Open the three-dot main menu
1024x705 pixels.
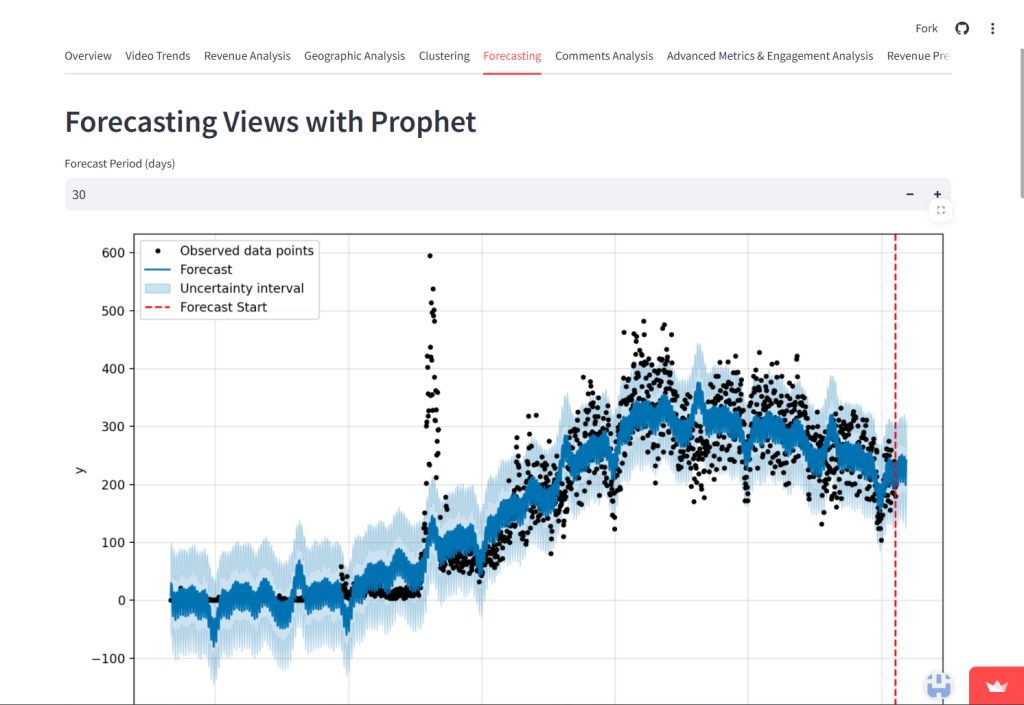992,28
